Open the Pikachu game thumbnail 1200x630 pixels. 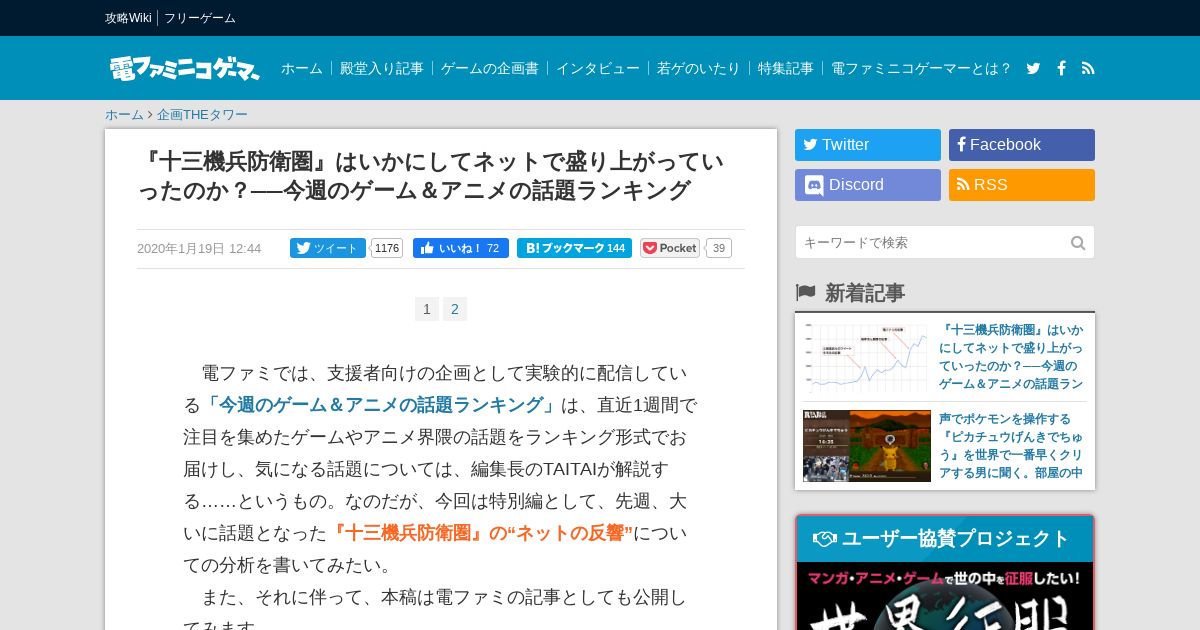coord(867,446)
